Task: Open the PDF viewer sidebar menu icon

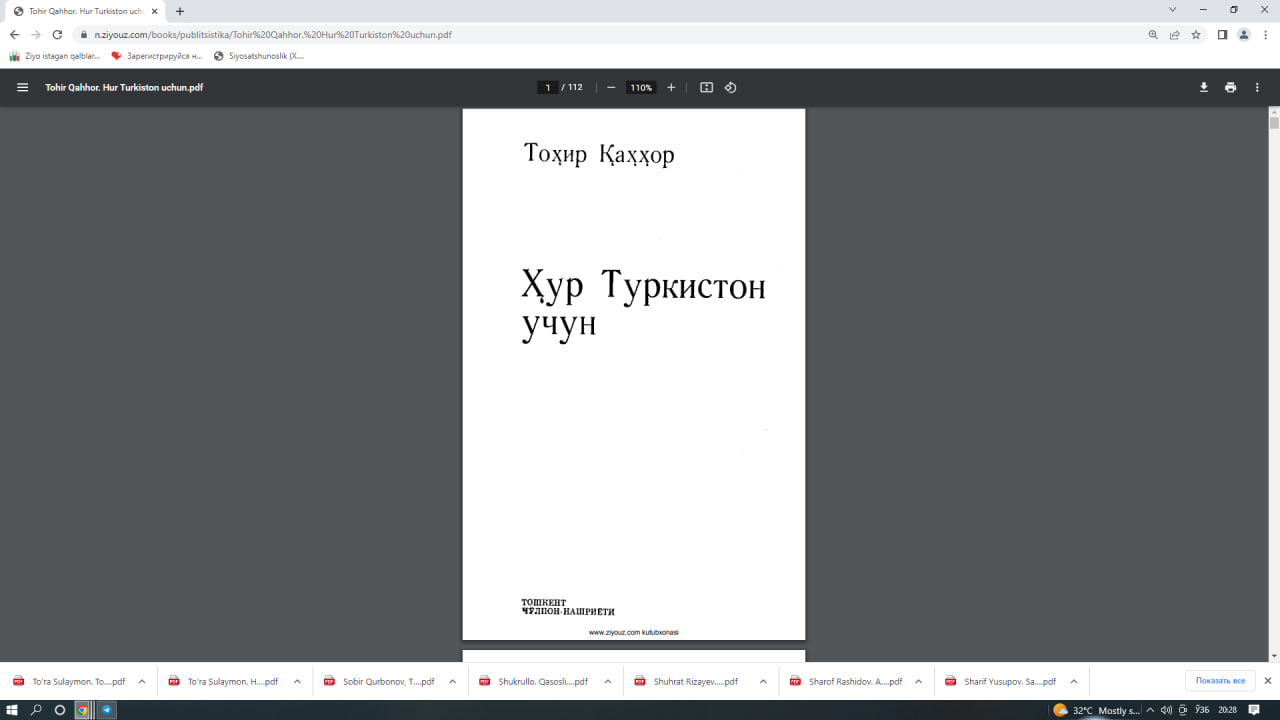Action: click(22, 87)
